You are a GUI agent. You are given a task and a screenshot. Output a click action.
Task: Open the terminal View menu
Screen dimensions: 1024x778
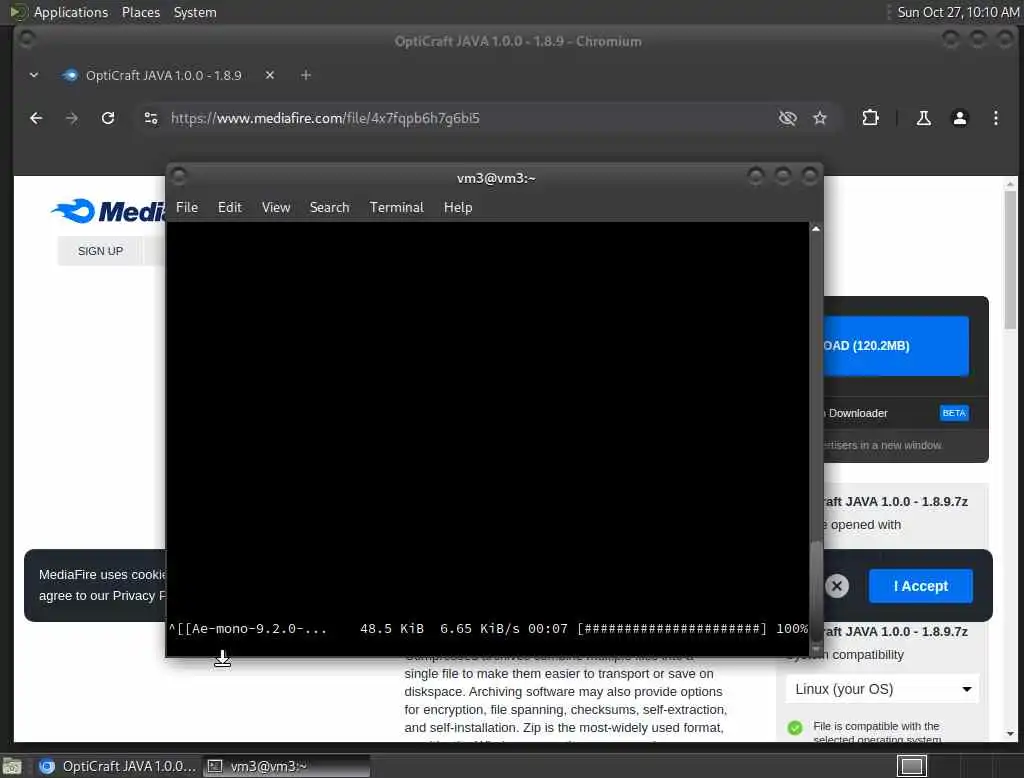pyautogui.click(x=276, y=207)
